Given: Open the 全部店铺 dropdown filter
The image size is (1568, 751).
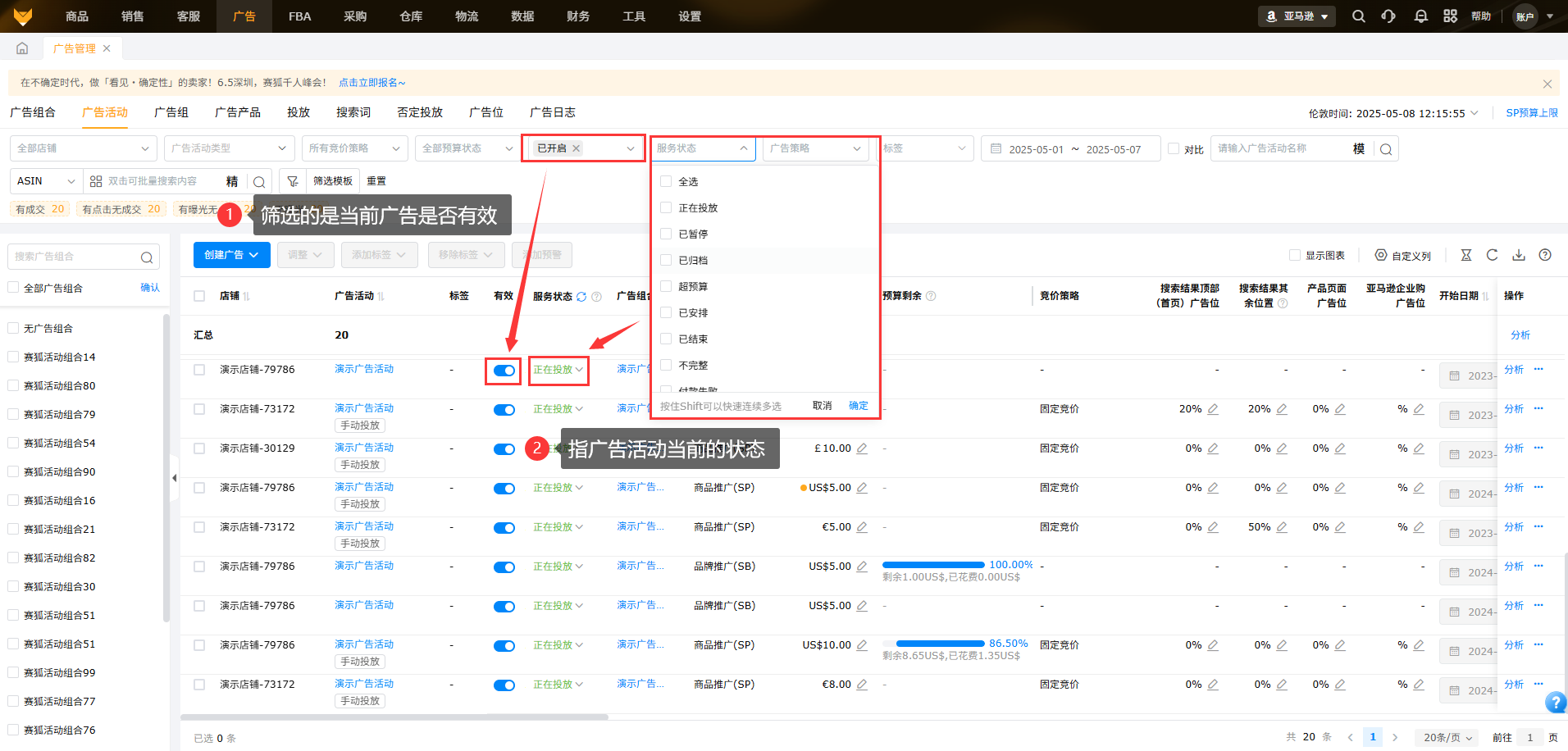Looking at the screenshot, I should [82, 148].
